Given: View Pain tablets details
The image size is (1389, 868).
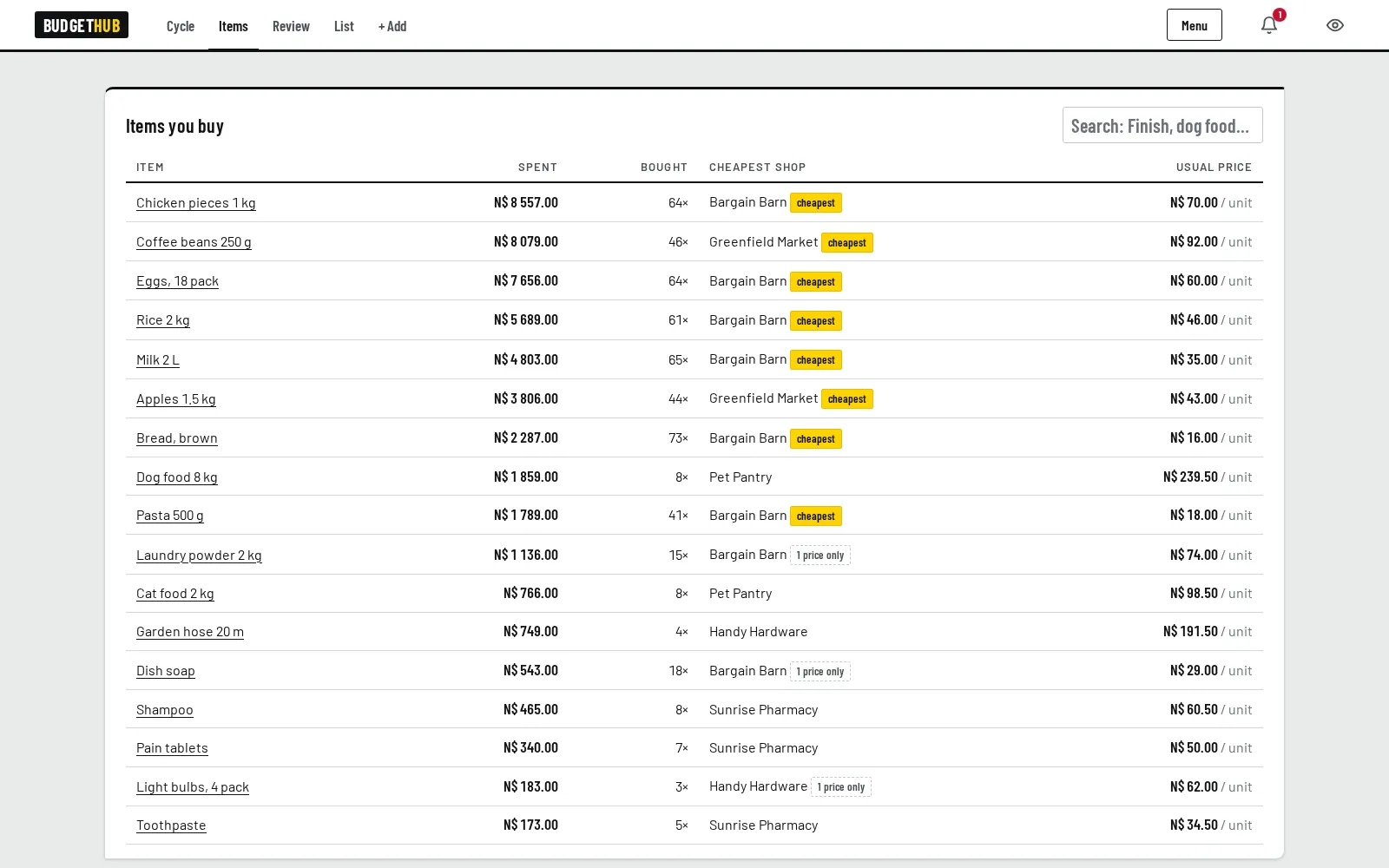Looking at the screenshot, I should click(x=172, y=748).
